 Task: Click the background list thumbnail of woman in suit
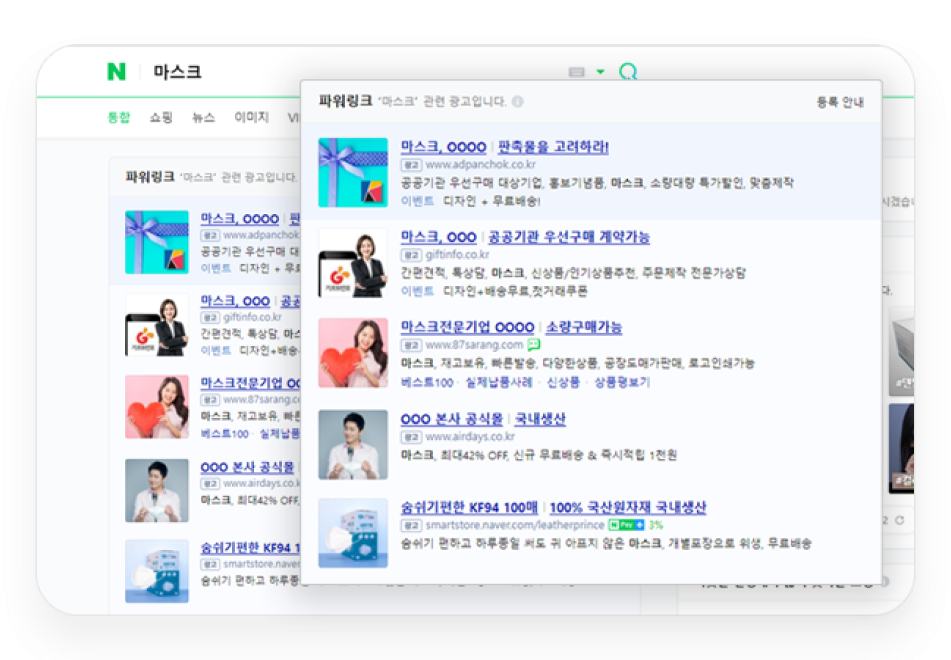point(156,325)
